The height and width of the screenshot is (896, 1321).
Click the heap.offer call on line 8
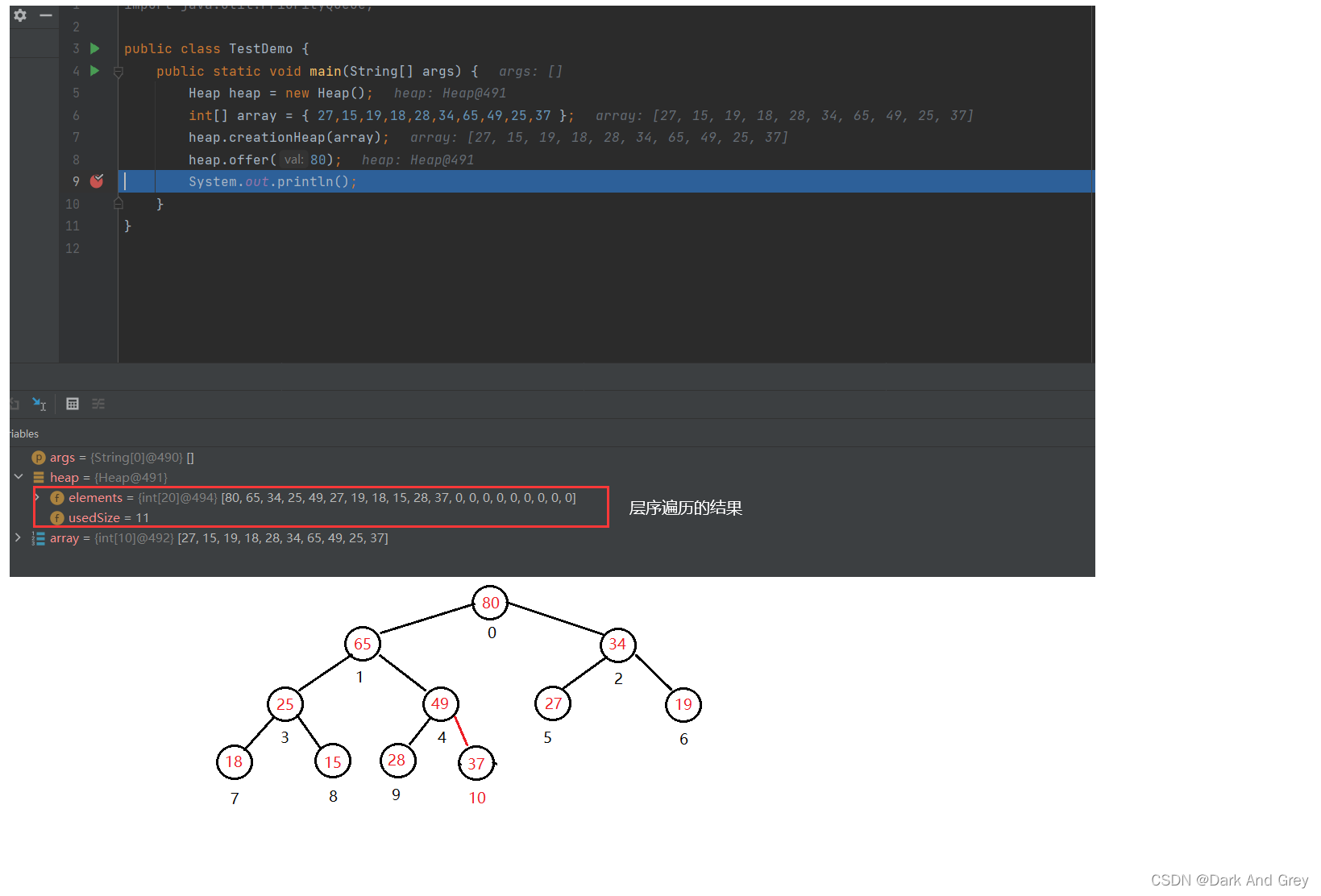(265, 160)
